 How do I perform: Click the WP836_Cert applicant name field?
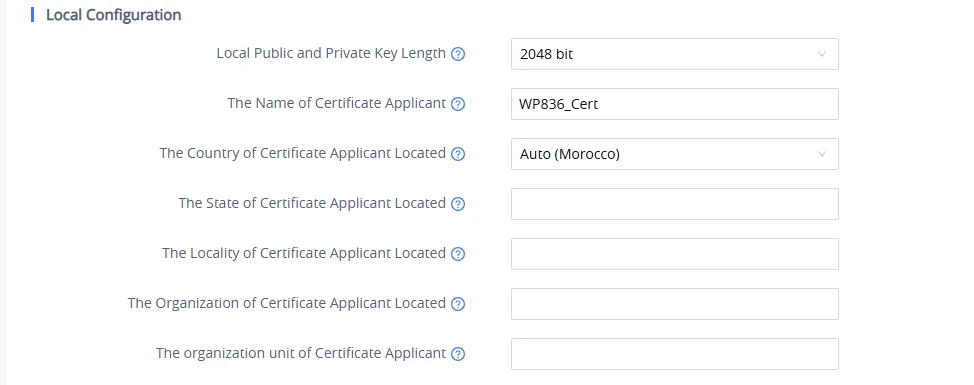point(675,104)
